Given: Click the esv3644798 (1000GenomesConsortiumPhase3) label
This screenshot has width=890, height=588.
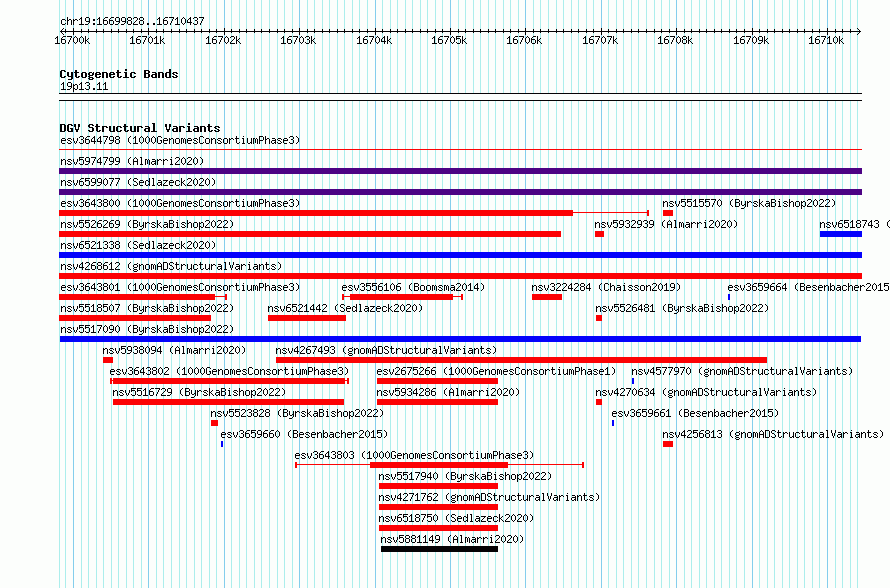Looking at the screenshot, I should pyautogui.click(x=180, y=140).
